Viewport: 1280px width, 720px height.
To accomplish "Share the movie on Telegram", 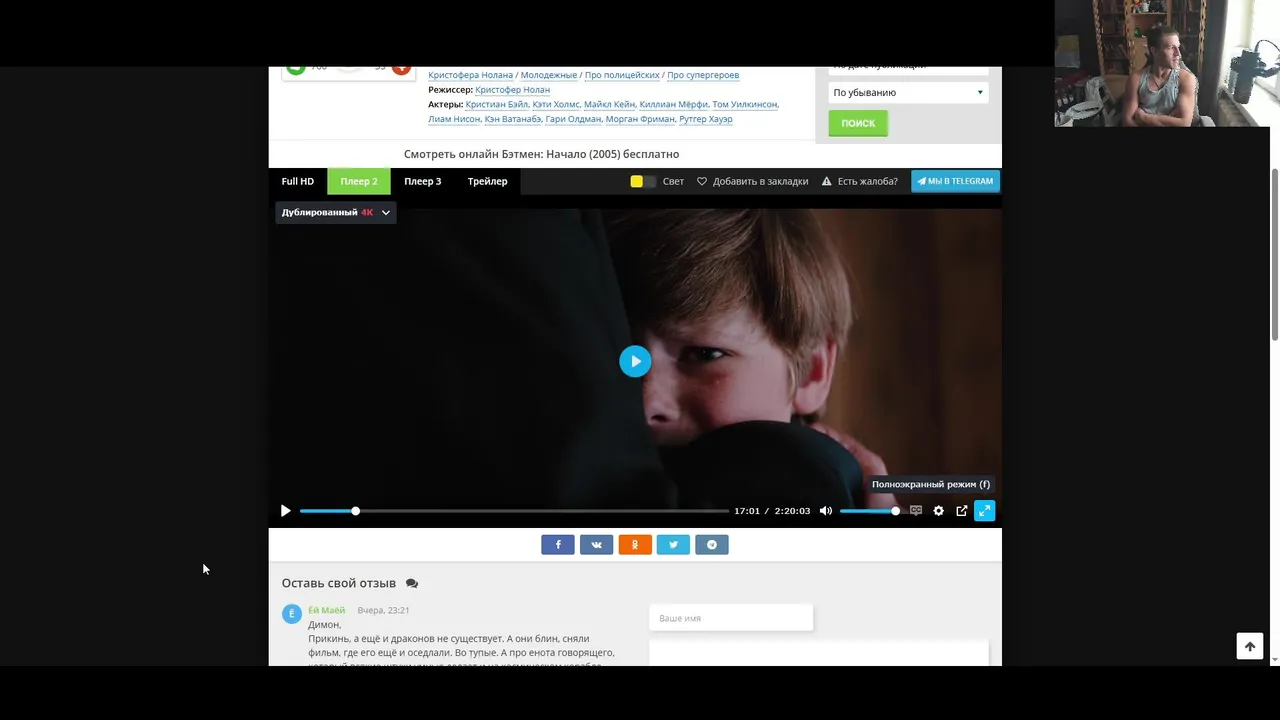I will coord(712,544).
